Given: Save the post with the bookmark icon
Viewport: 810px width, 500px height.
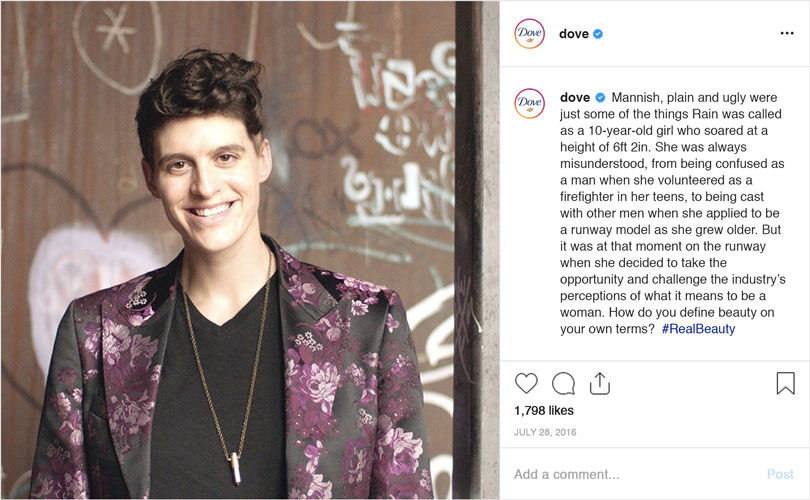Looking at the screenshot, I should click(x=785, y=383).
